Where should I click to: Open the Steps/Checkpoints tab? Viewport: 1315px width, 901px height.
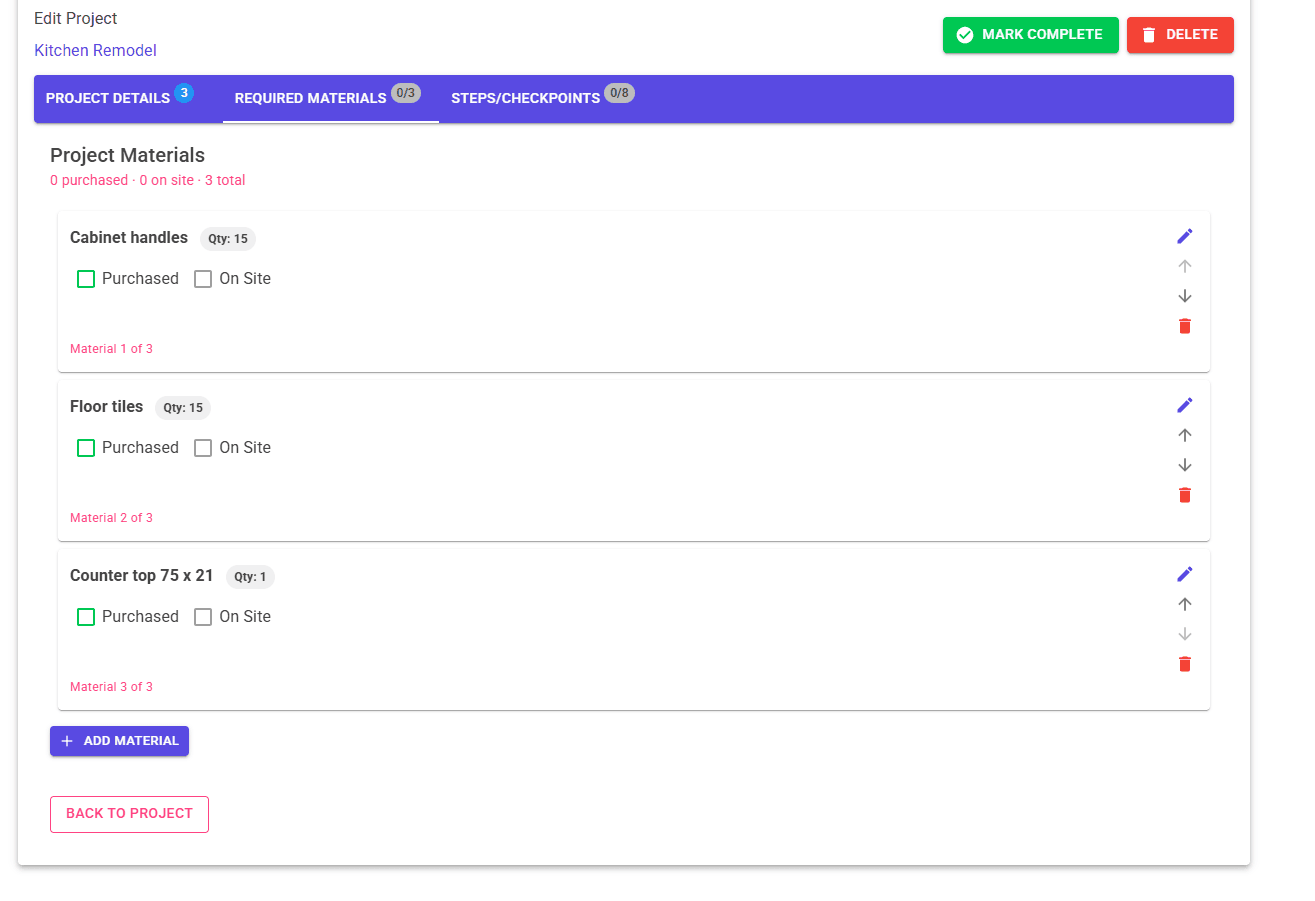pyautogui.click(x=526, y=99)
